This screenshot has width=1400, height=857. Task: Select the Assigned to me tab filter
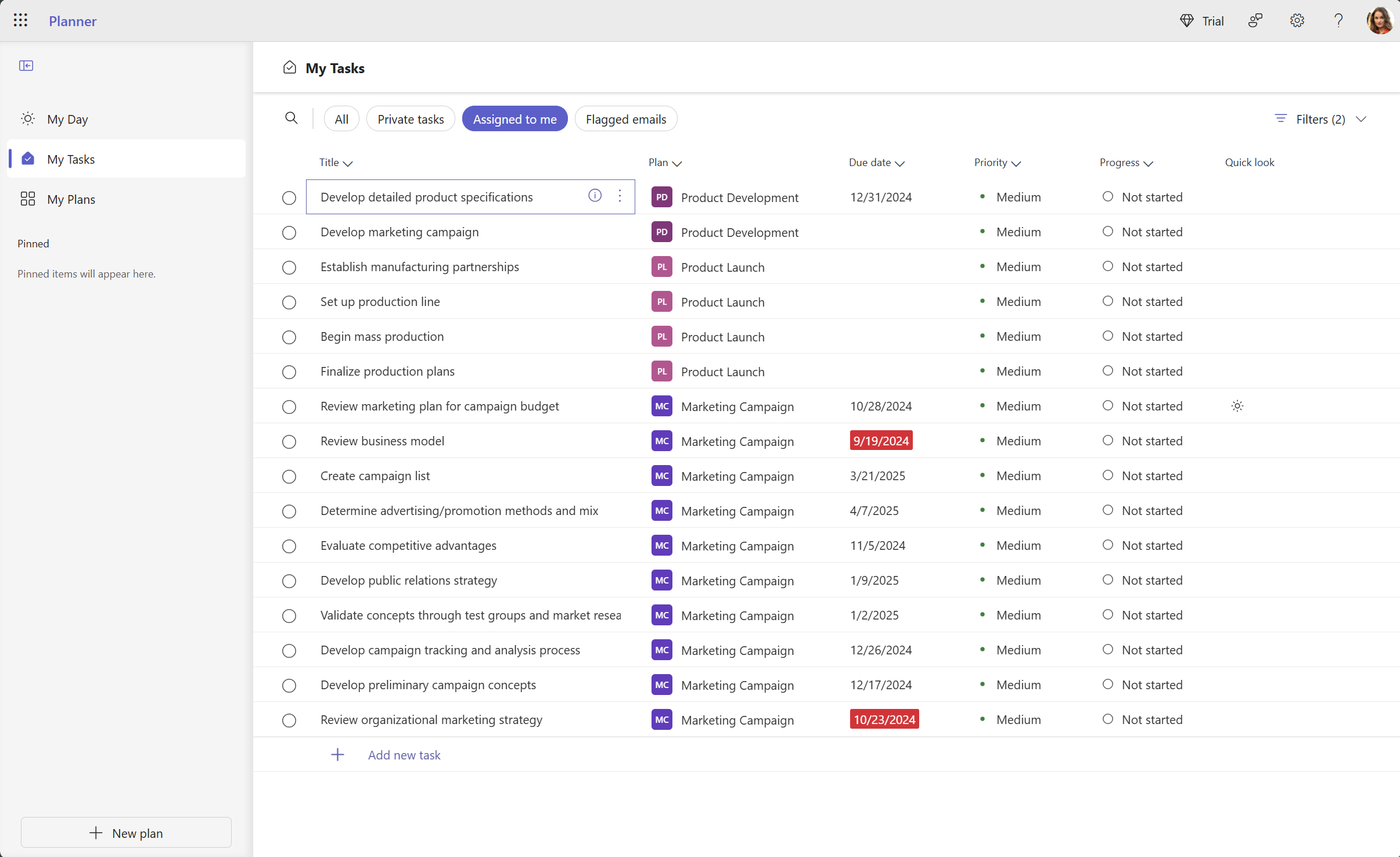[x=514, y=119]
